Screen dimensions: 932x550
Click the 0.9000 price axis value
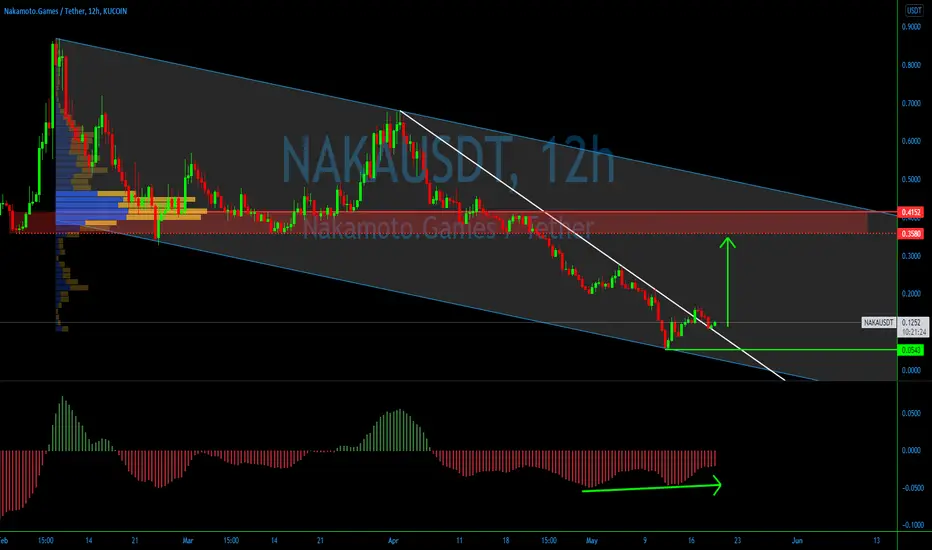(911, 27)
